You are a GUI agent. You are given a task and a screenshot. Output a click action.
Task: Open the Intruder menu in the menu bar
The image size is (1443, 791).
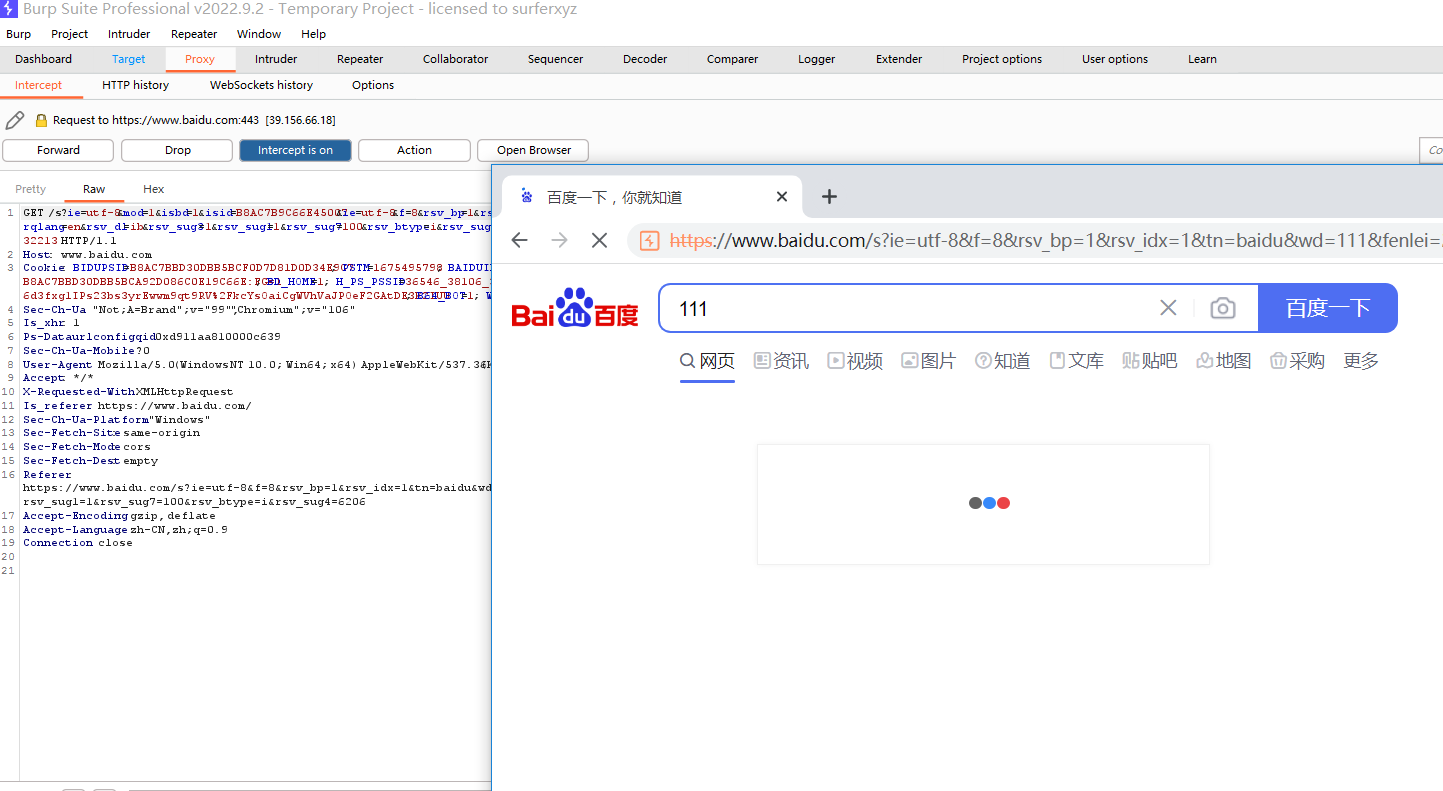pyautogui.click(x=129, y=34)
